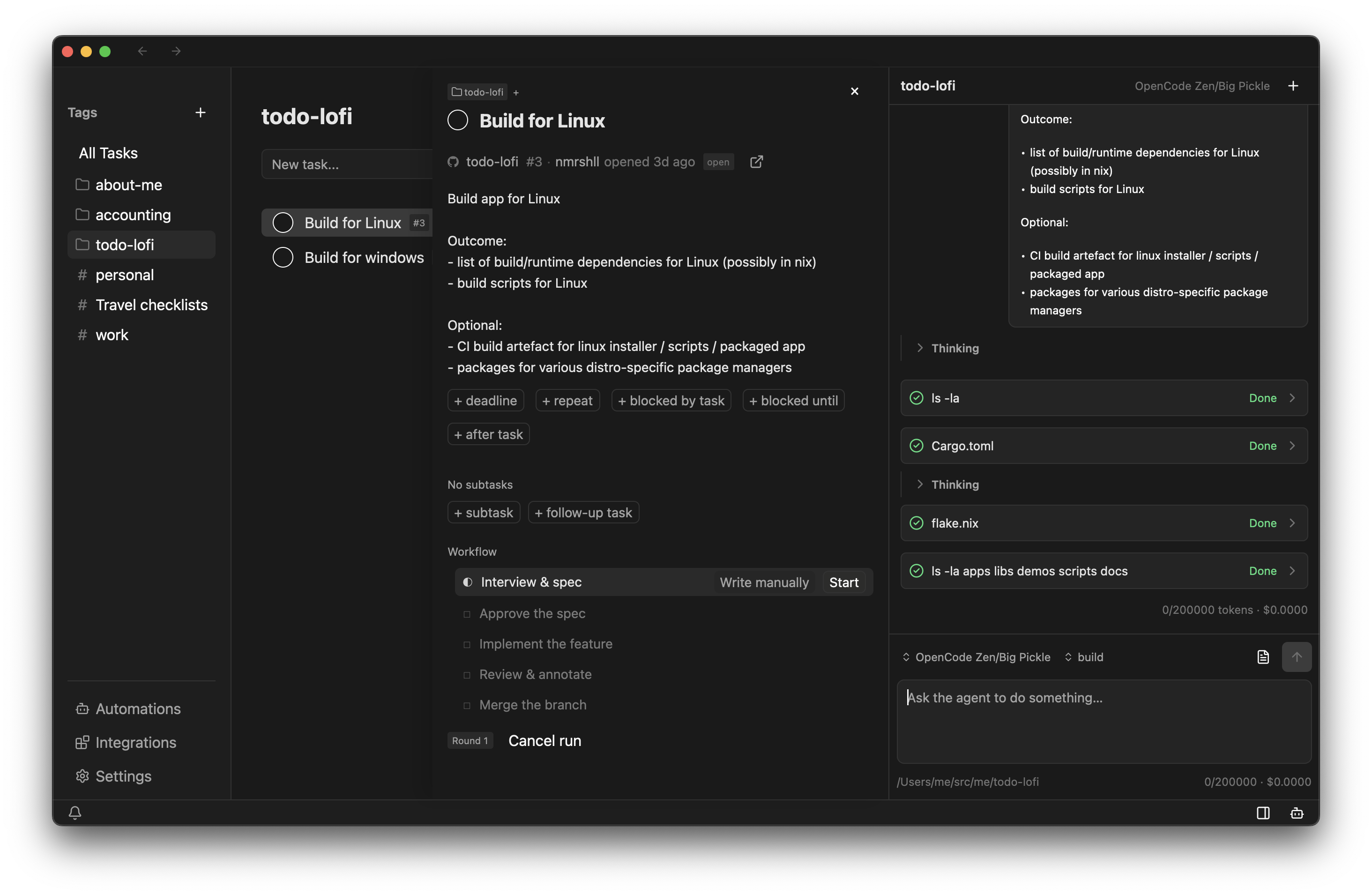Close the Build for Linux detail panel
The width and height of the screenshot is (1372, 895).
click(854, 91)
